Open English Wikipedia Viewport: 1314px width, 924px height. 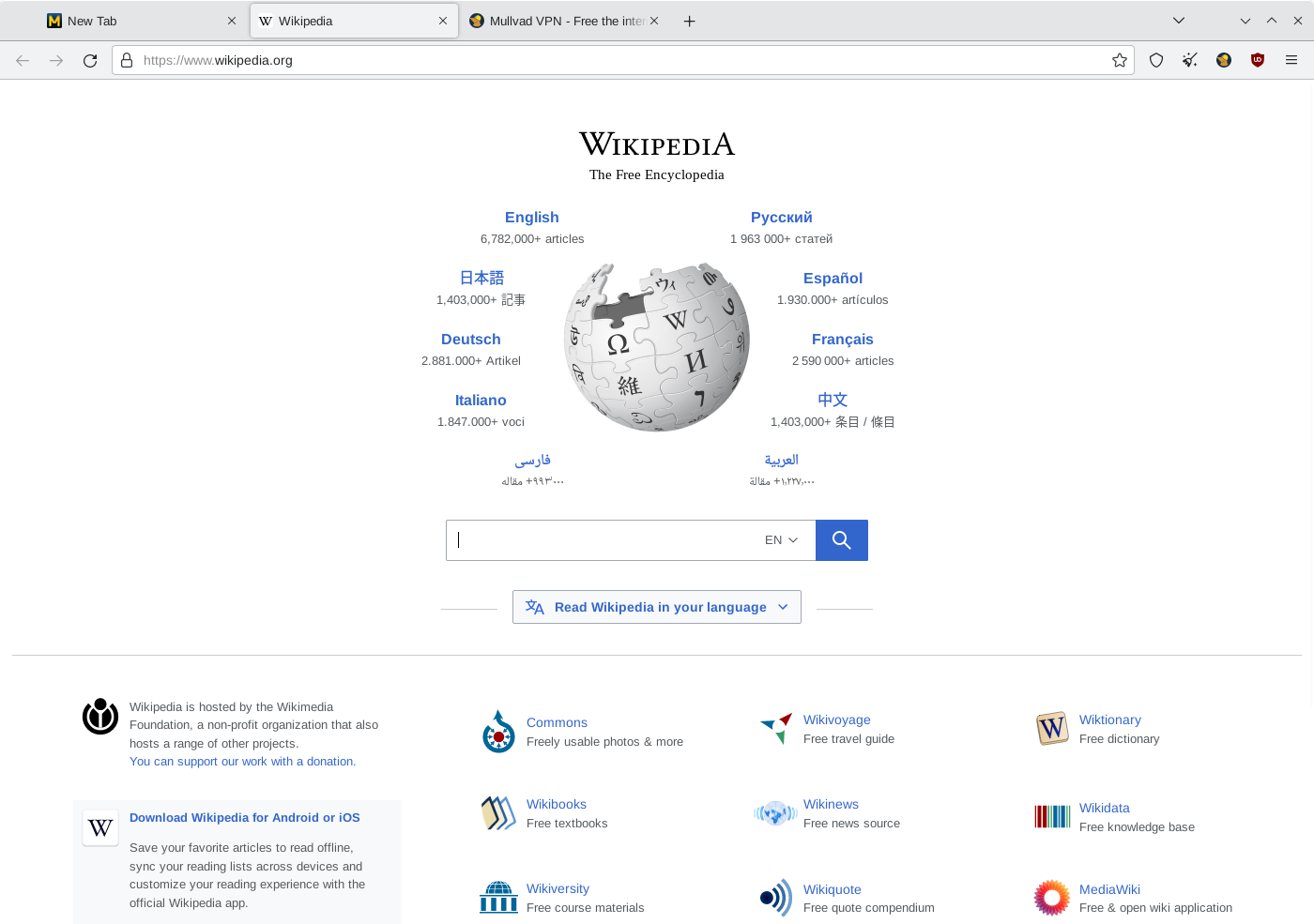pyautogui.click(x=532, y=218)
